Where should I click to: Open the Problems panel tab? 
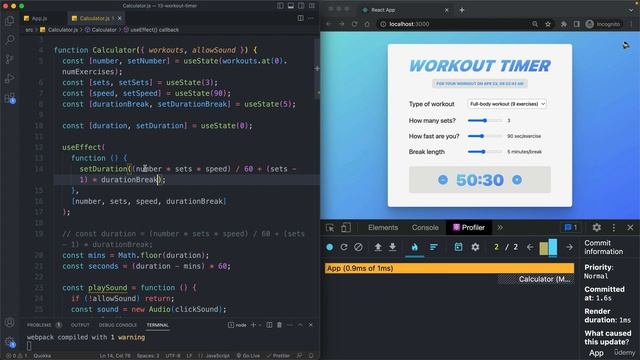(x=44, y=325)
